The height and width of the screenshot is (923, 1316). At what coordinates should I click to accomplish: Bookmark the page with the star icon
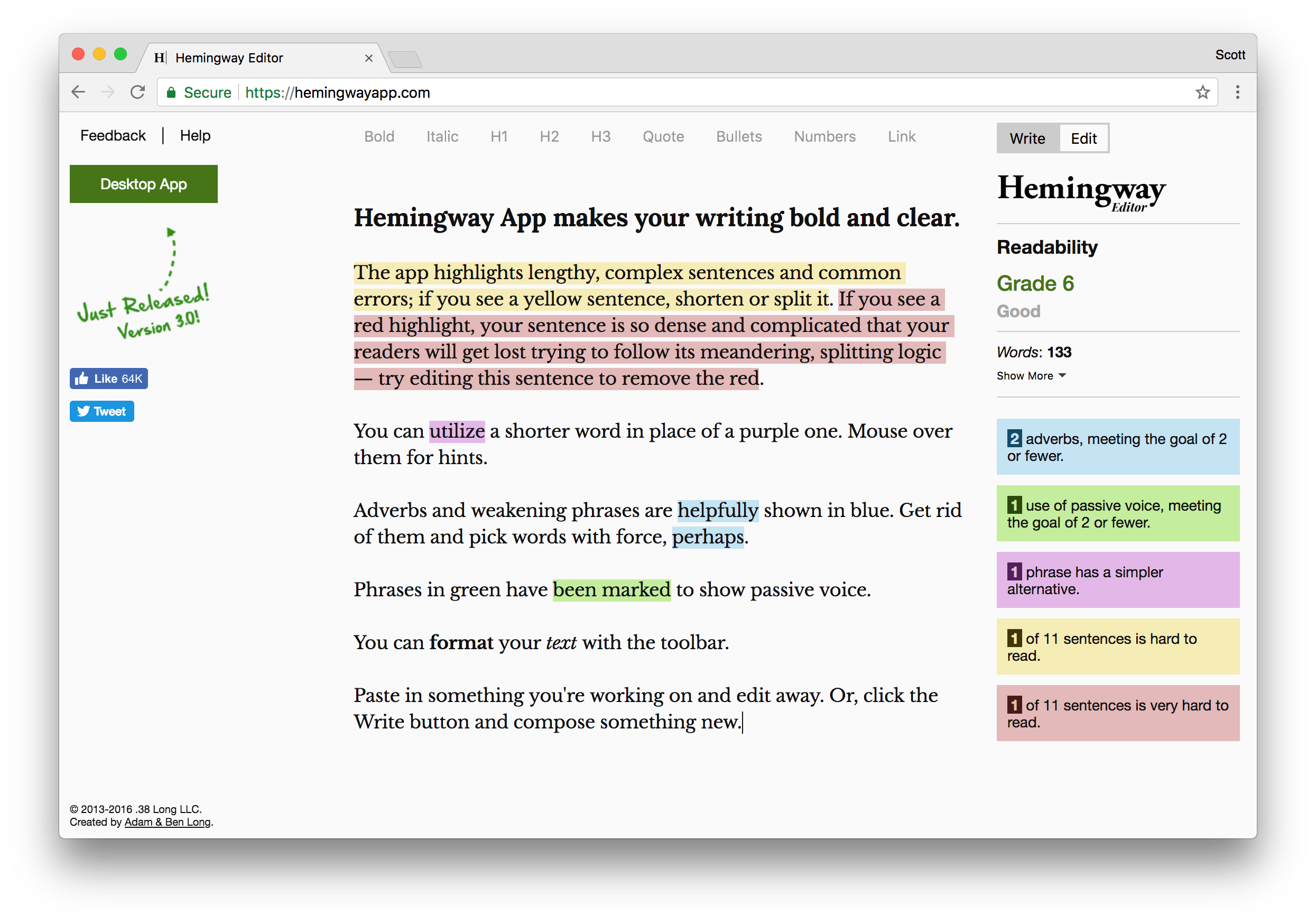(x=1202, y=93)
